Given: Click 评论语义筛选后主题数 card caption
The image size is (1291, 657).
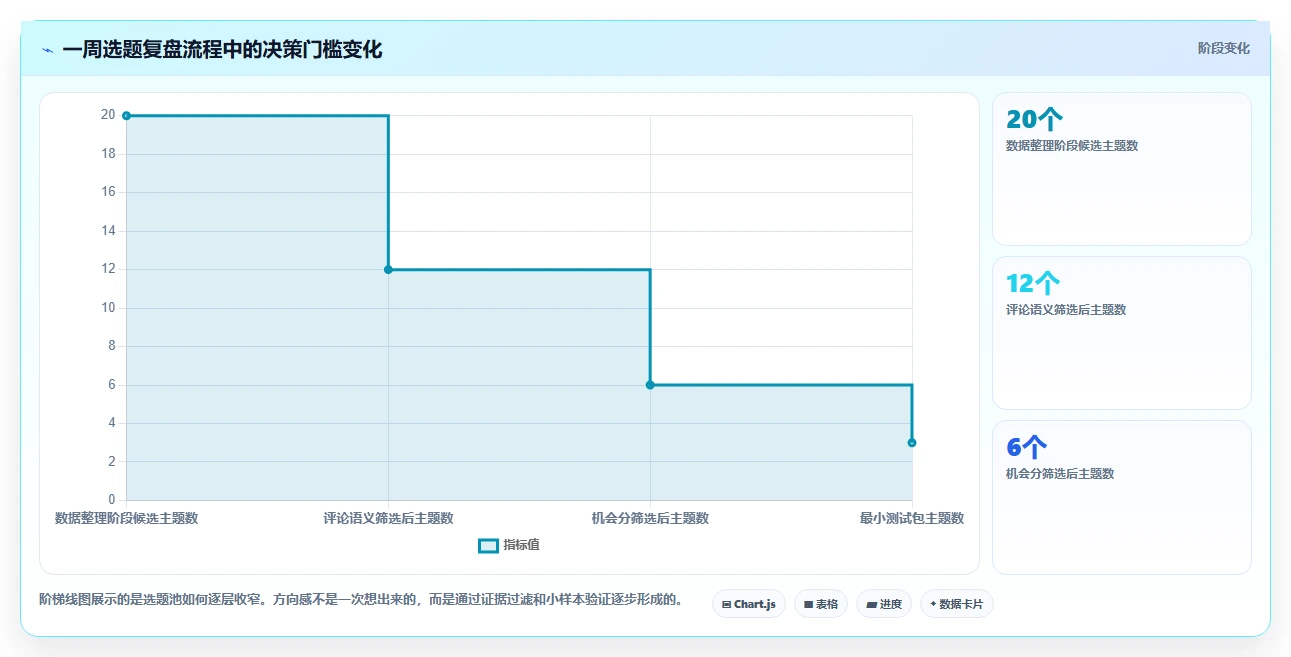Looking at the screenshot, I should pos(1066,310).
